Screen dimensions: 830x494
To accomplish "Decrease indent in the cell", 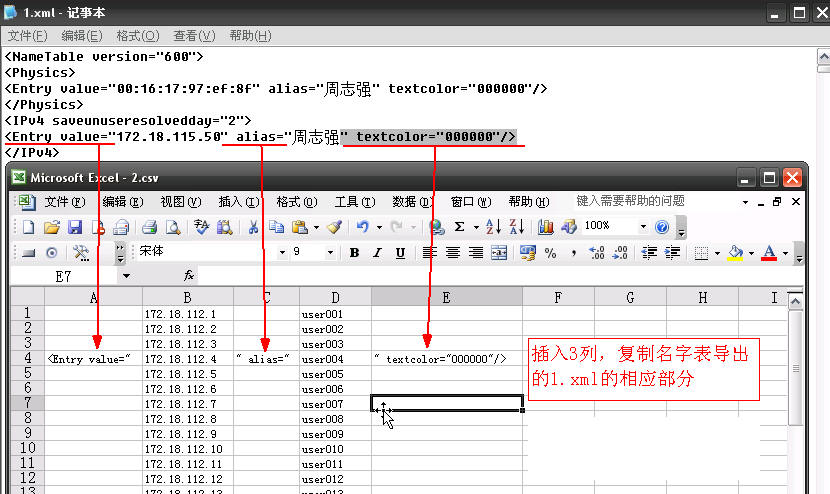I will click(x=649, y=253).
